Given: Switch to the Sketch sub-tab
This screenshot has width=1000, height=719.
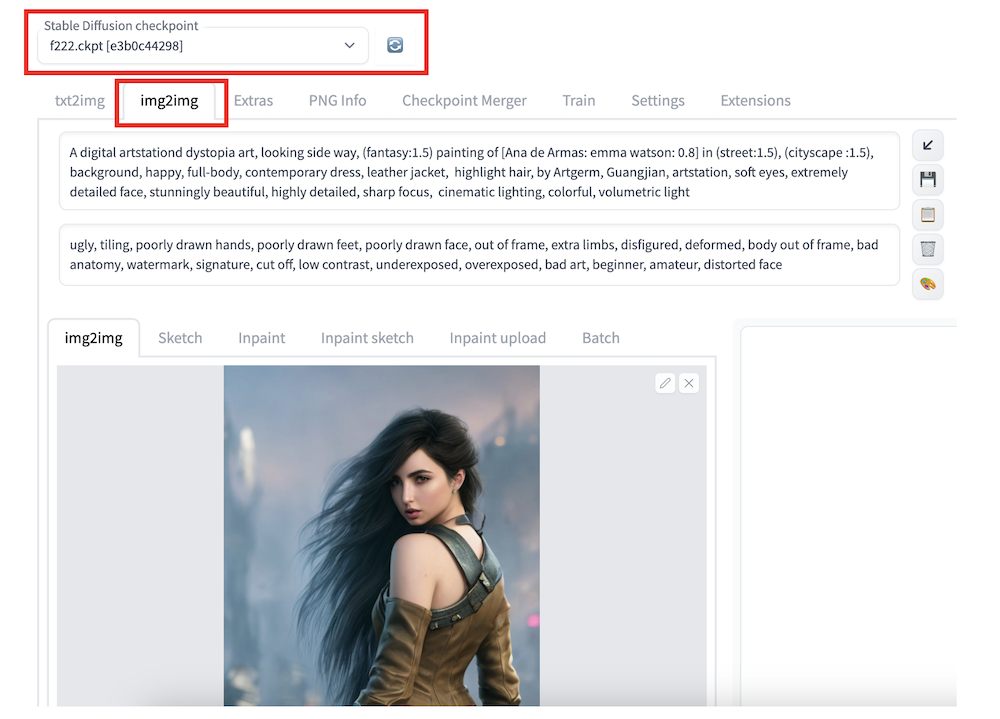Looking at the screenshot, I should [180, 338].
